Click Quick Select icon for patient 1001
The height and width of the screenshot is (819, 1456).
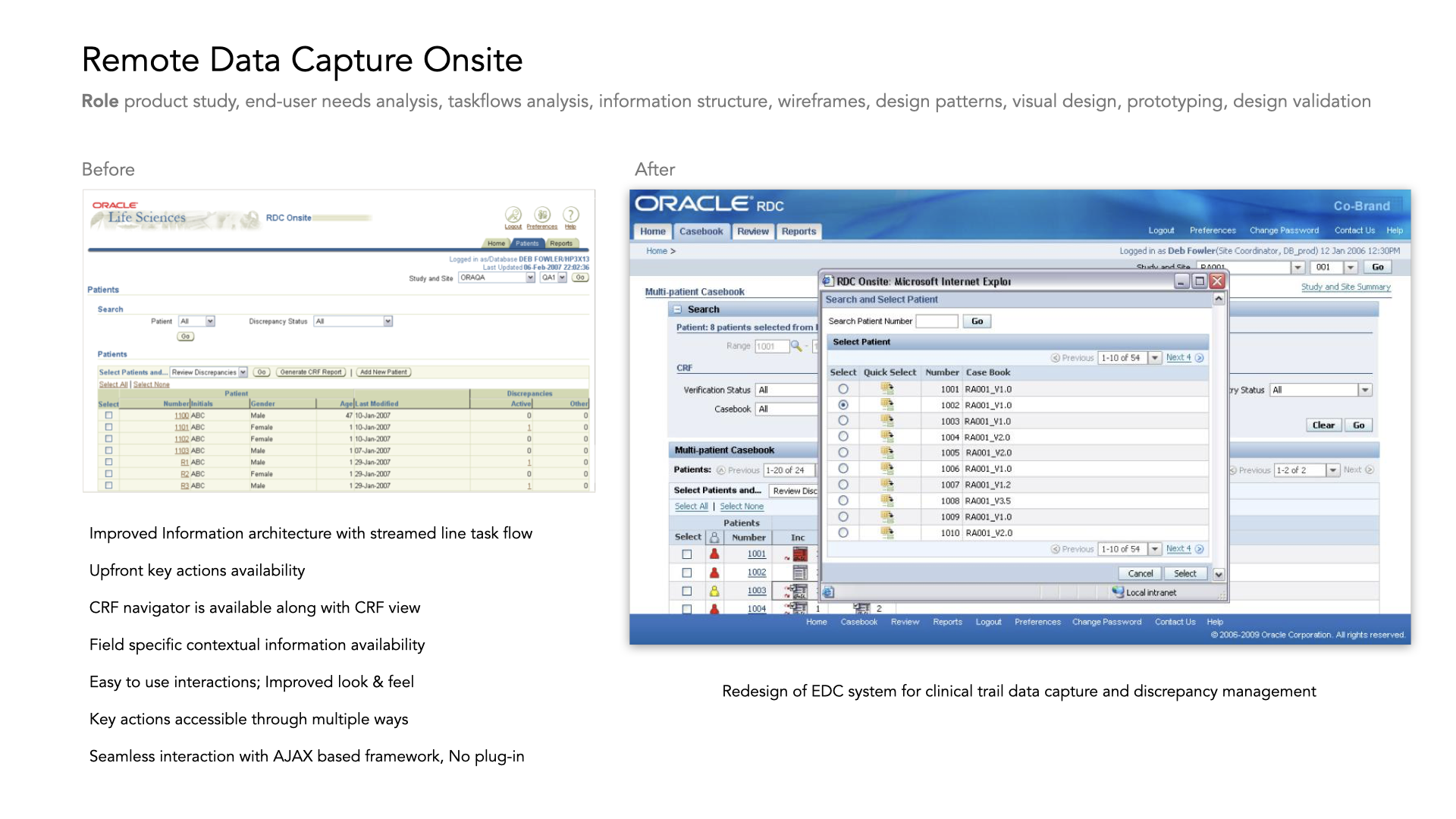pyautogui.click(x=886, y=389)
